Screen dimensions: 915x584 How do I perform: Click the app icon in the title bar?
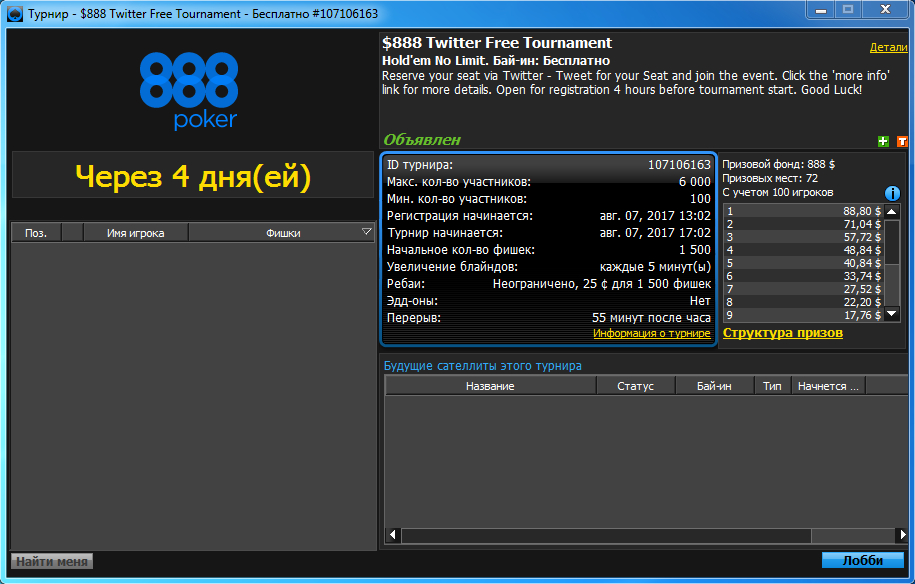(15, 13)
